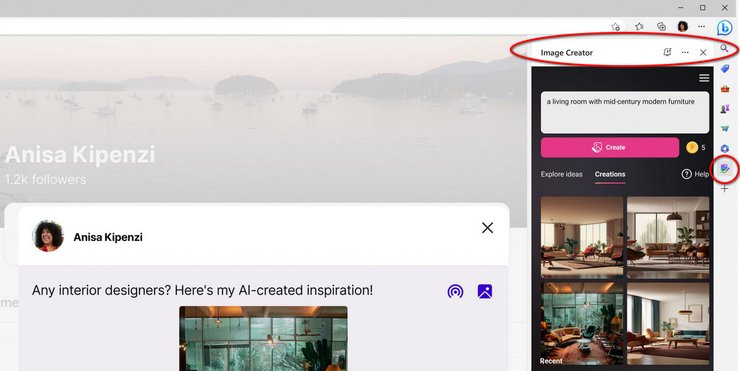Open the fourth living room image with white walls
740x371 pixels.
[x=668, y=323]
